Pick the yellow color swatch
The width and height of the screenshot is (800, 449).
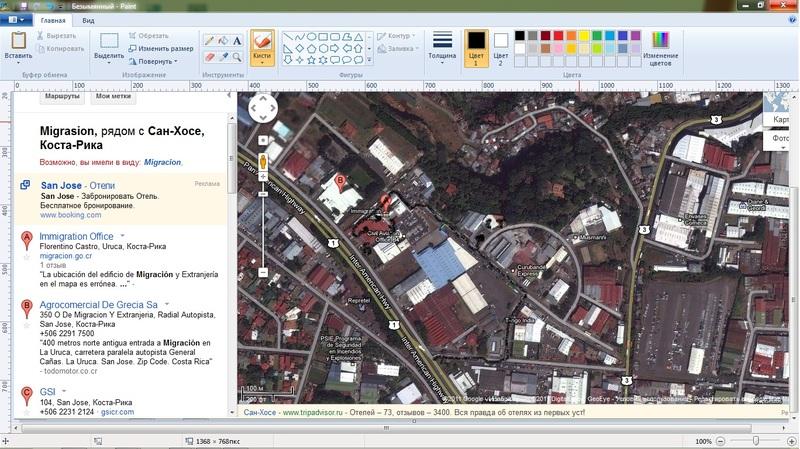(x=584, y=35)
